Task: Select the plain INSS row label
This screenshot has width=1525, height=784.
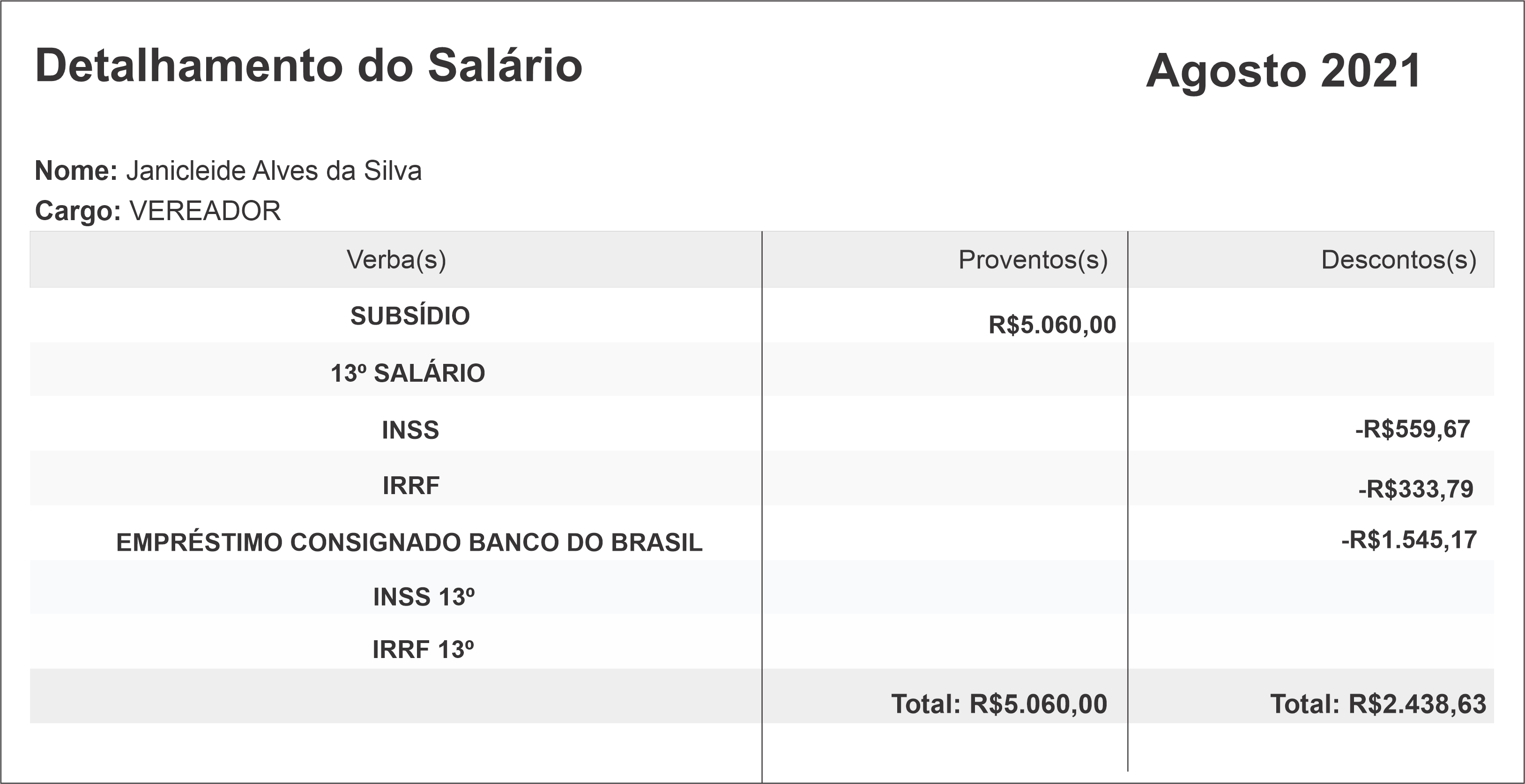Action: pyautogui.click(x=410, y=430)
